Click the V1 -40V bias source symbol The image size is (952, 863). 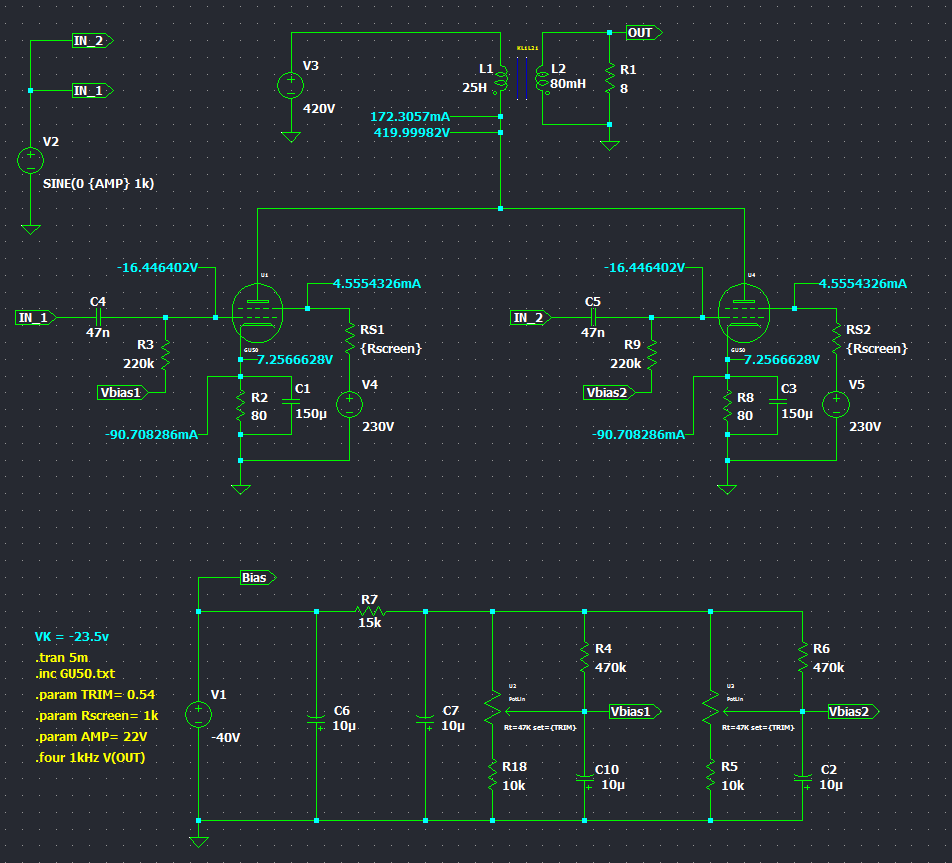[199, 714]
